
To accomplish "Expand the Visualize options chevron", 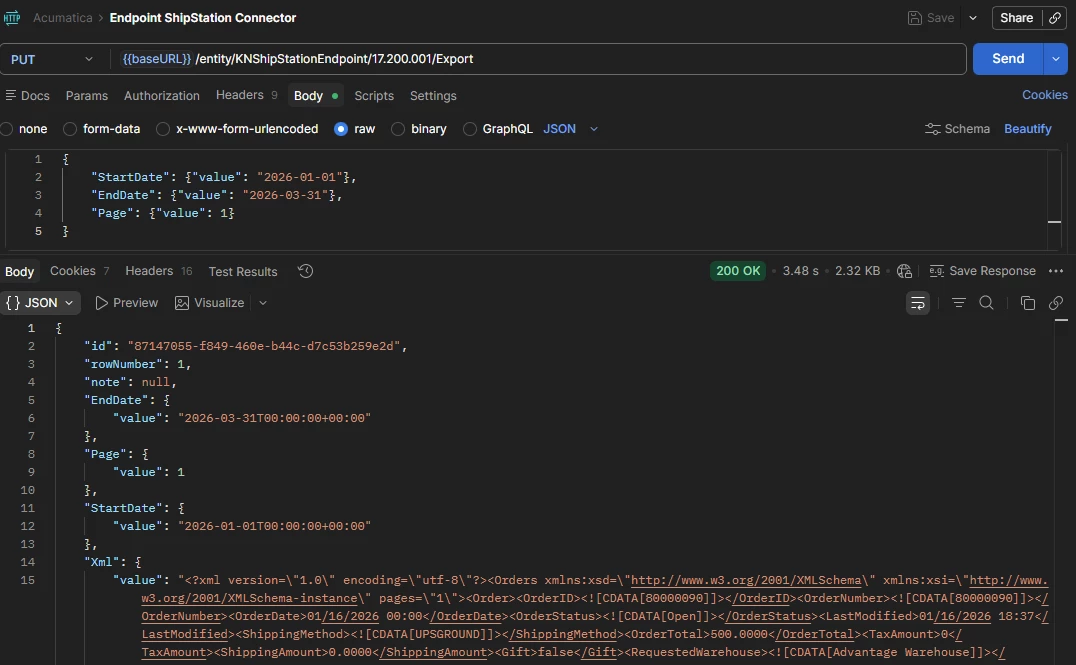I will [263, 303].
